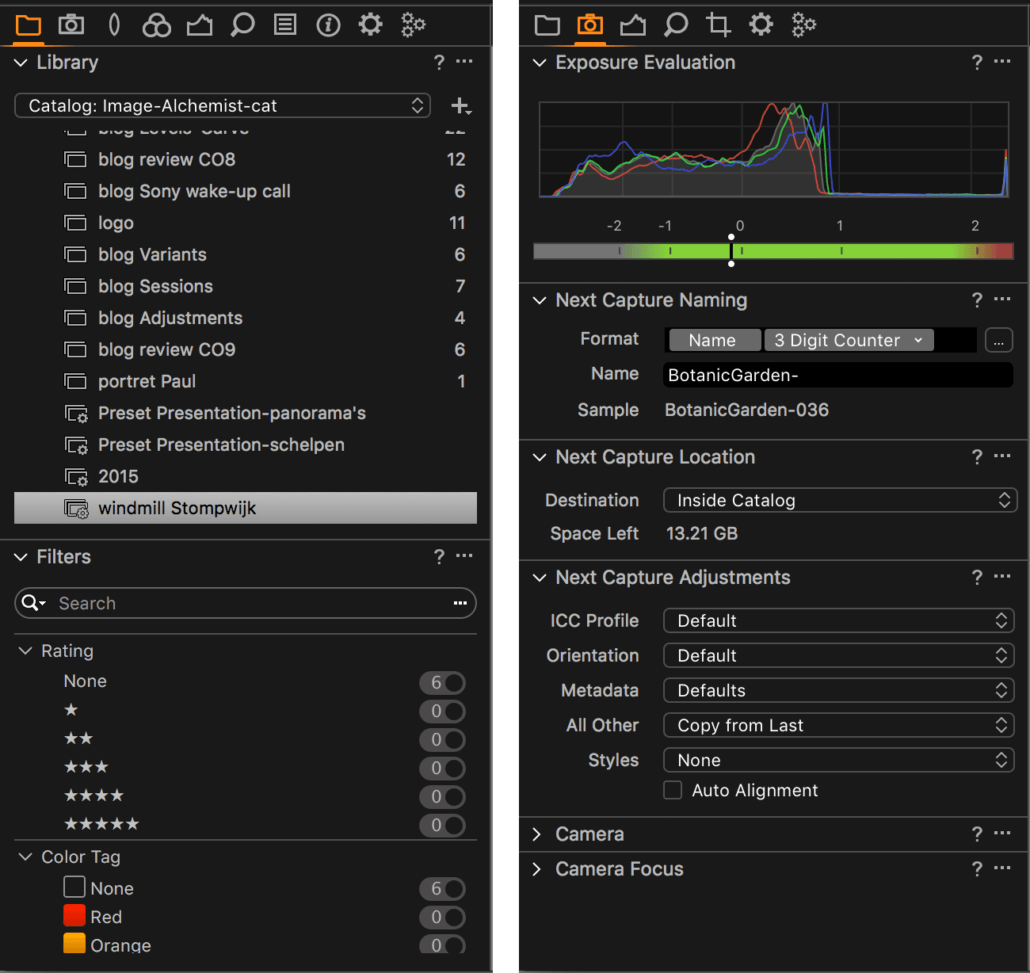The width and height of the screenshot is (1030, 973).
Task: Click the naming format ellipsis button
Action: tap(998, 340)
